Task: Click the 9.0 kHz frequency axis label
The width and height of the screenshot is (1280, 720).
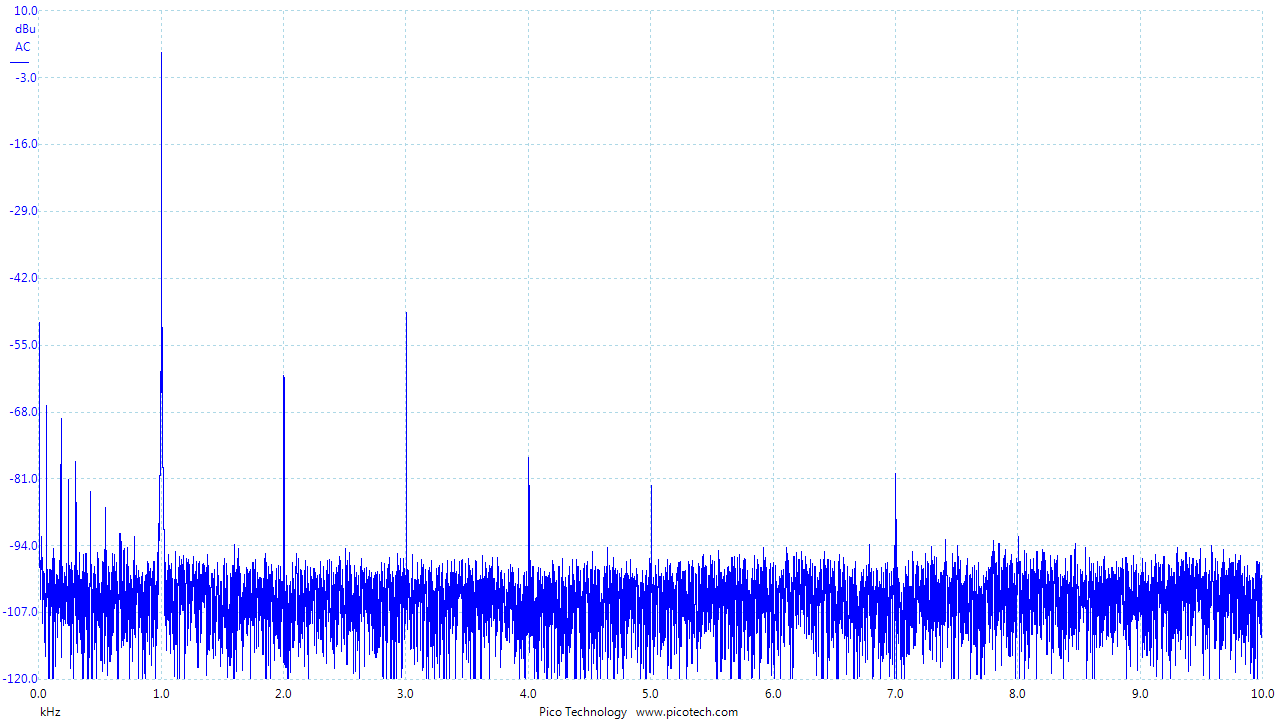Action: coord(1140,694)
